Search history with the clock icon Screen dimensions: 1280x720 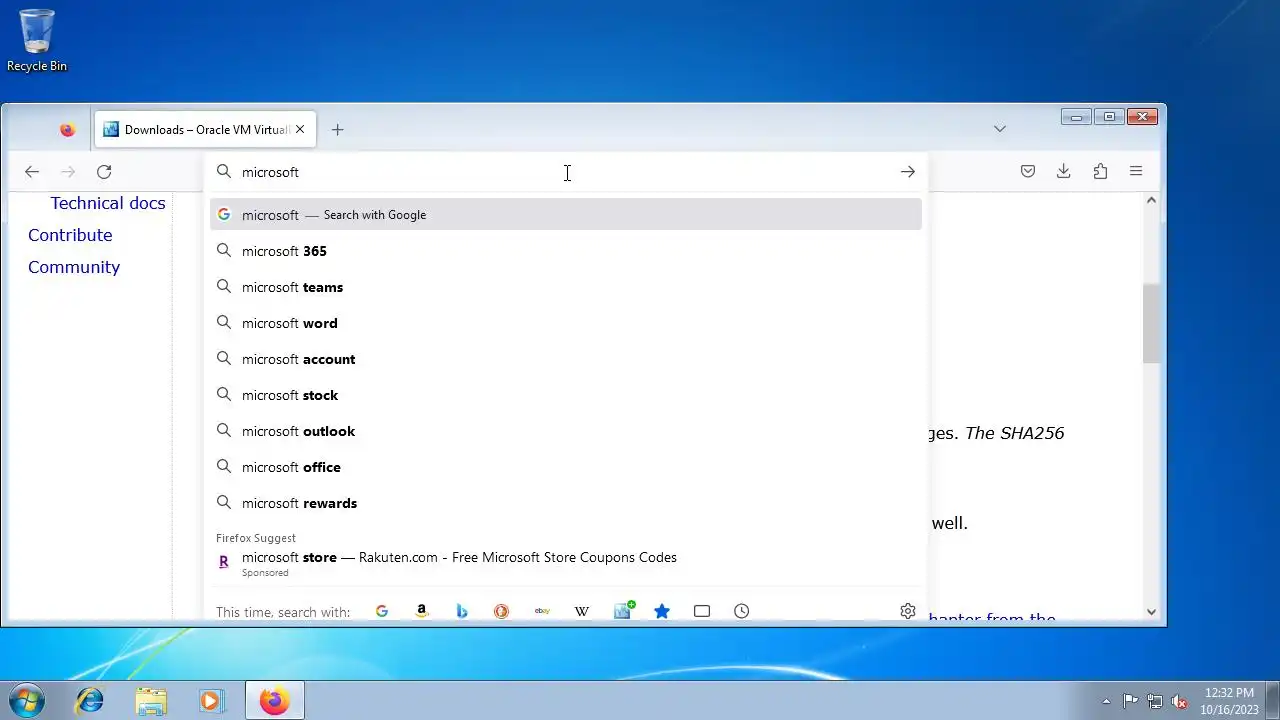(742, 611)
